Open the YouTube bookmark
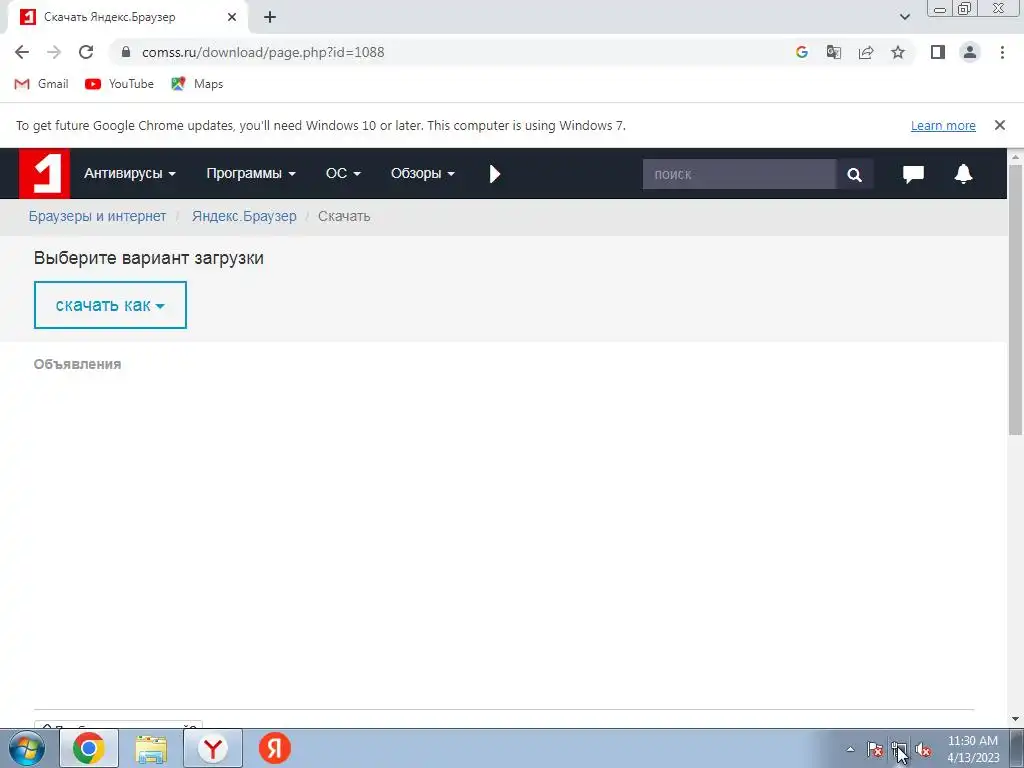1024x768 pixels. pos(120,84)
